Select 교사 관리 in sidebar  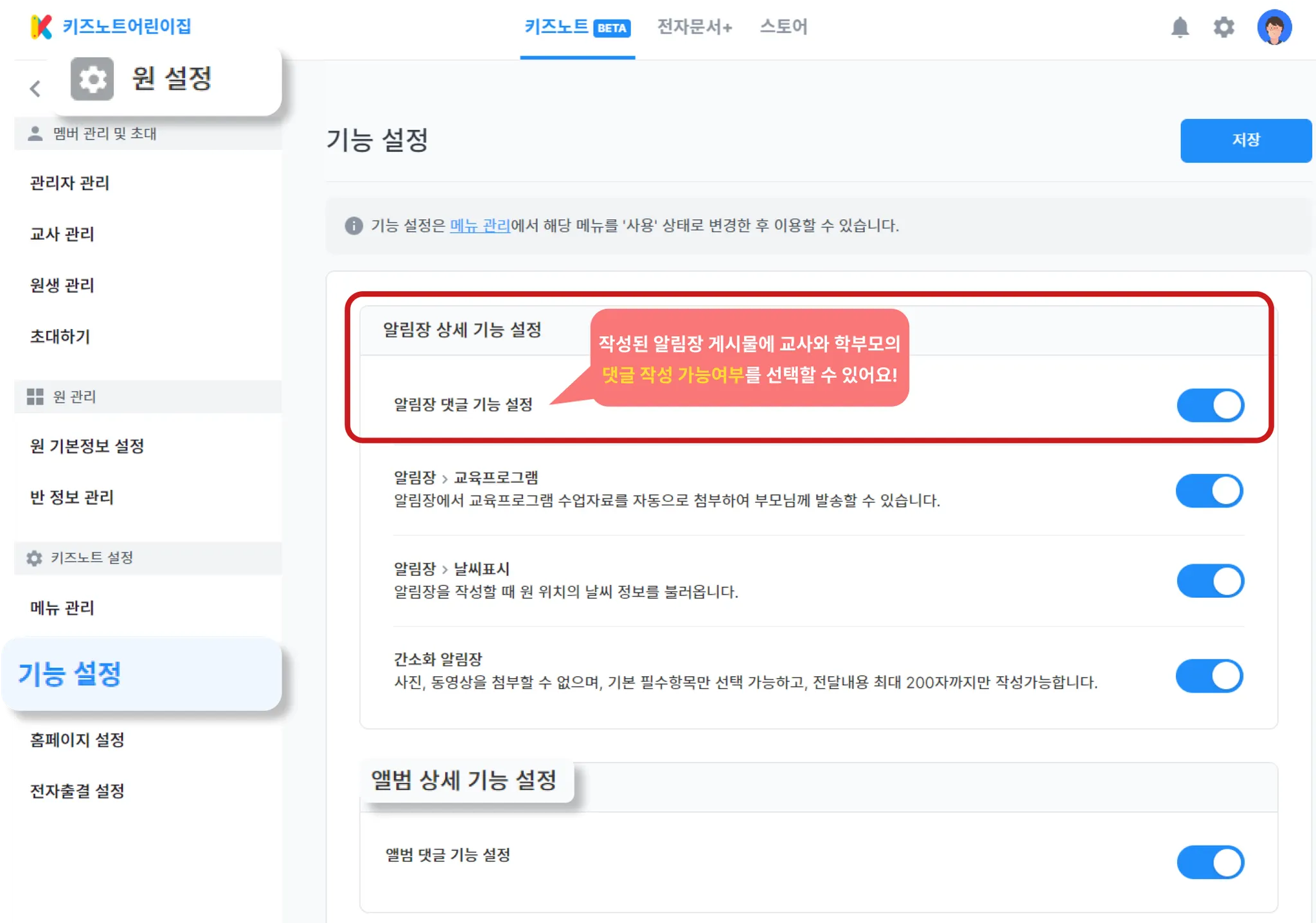(62, 234)
